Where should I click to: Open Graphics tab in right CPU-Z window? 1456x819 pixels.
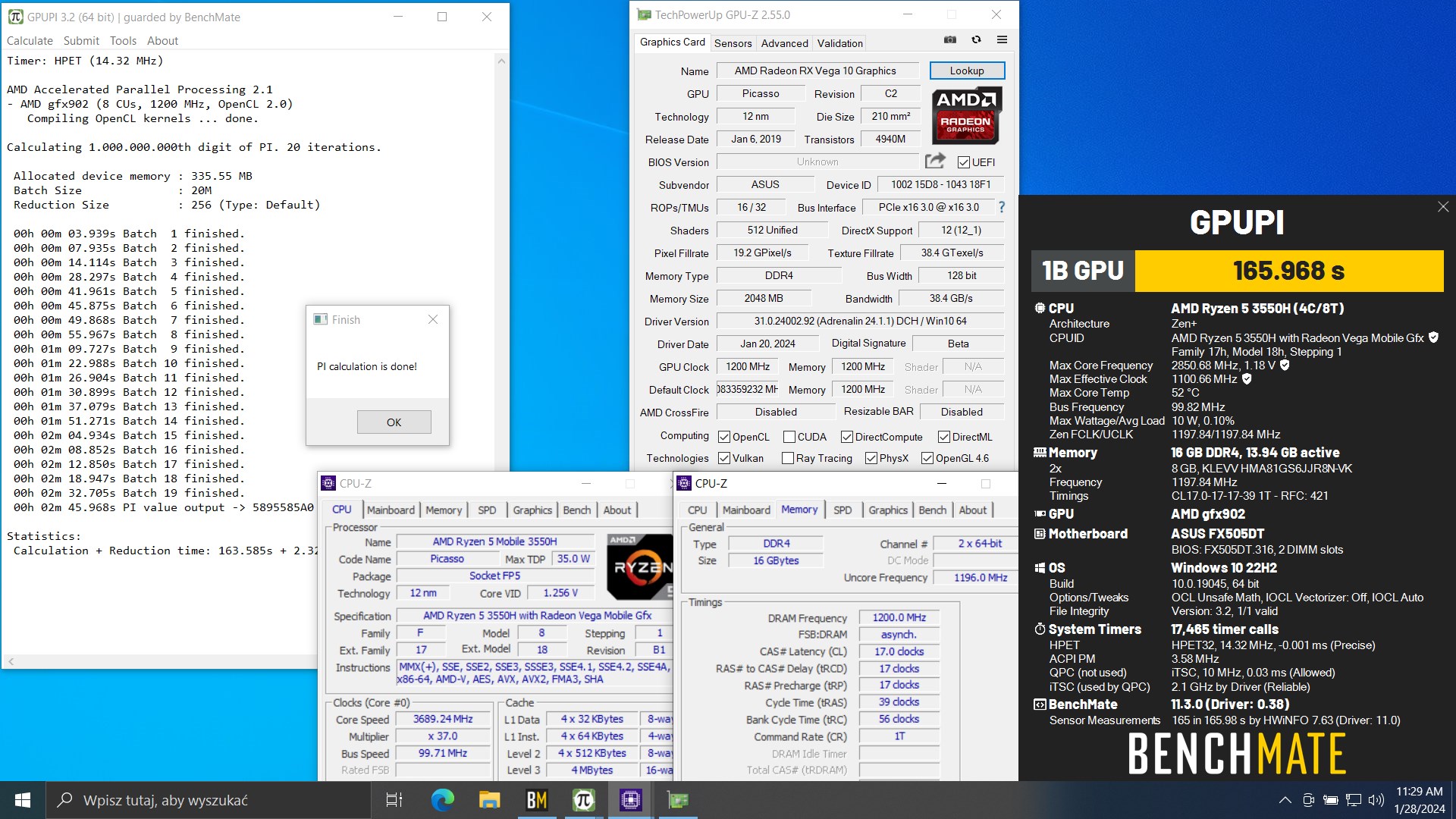tap(887, 510)
